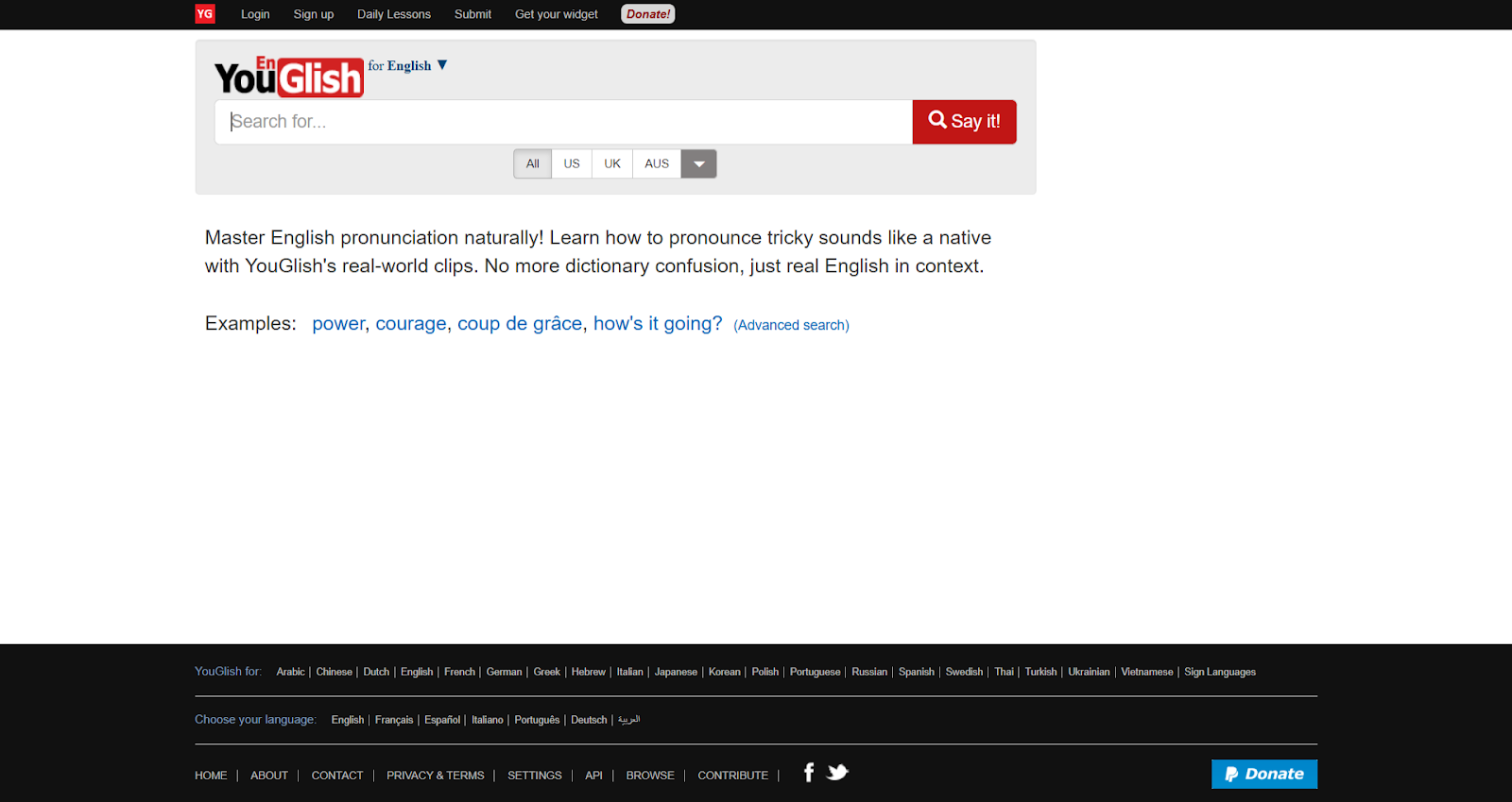This screenshot has width=1512, height=802.
Task: Open BROWSE footer link
Action: coord(650,776)
